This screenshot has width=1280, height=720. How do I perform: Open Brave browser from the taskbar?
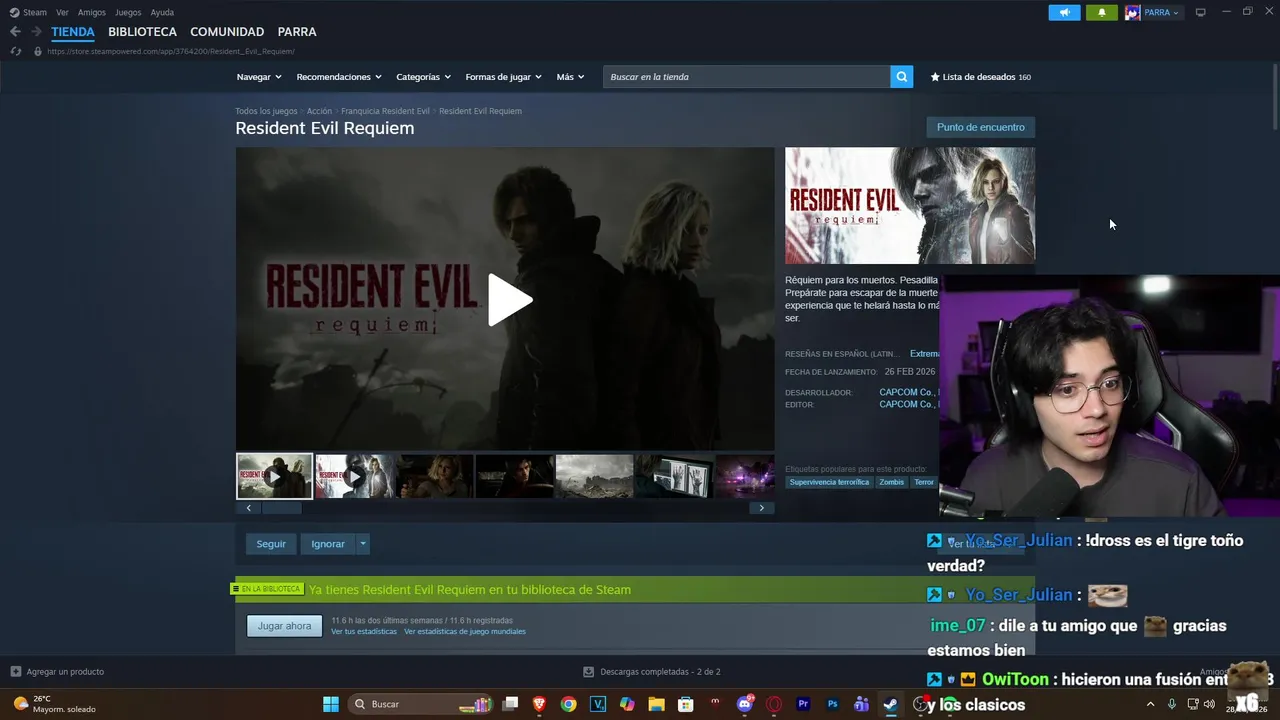tap(539, 704)
